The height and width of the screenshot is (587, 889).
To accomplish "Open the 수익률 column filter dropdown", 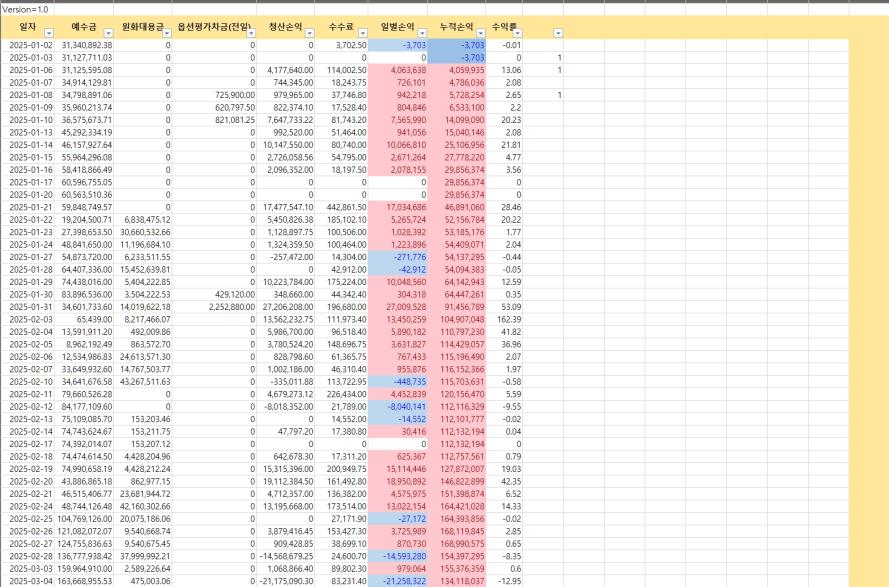I will [x=517, y=33].
